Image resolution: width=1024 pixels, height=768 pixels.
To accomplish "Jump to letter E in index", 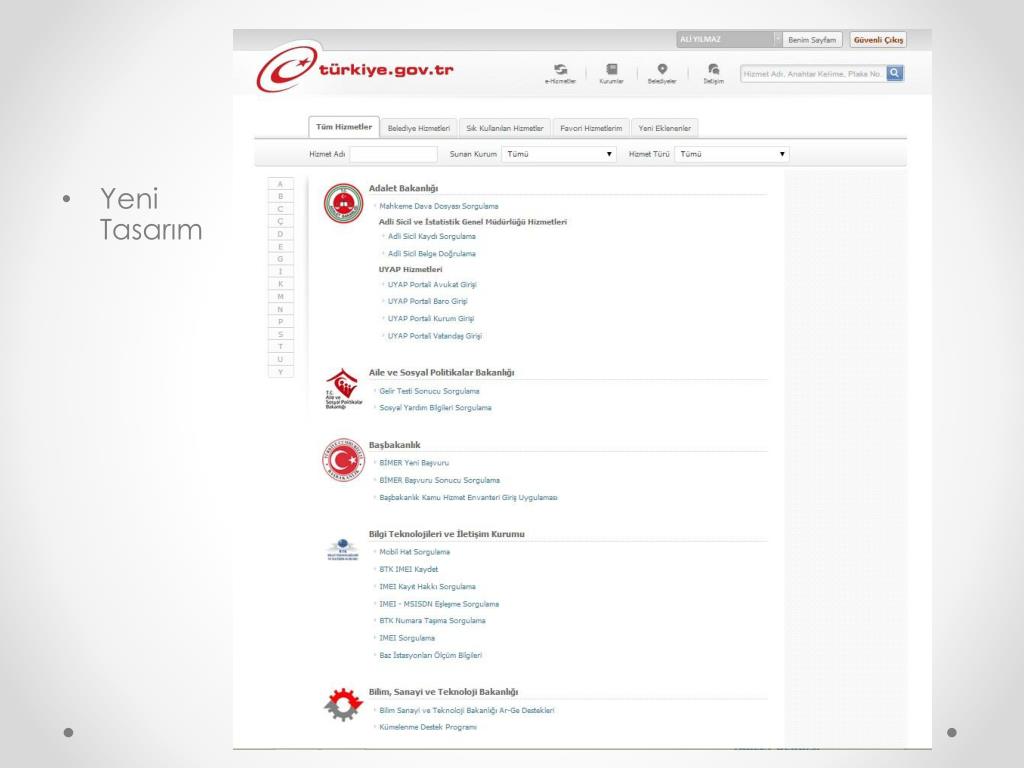I will point(281,247).
